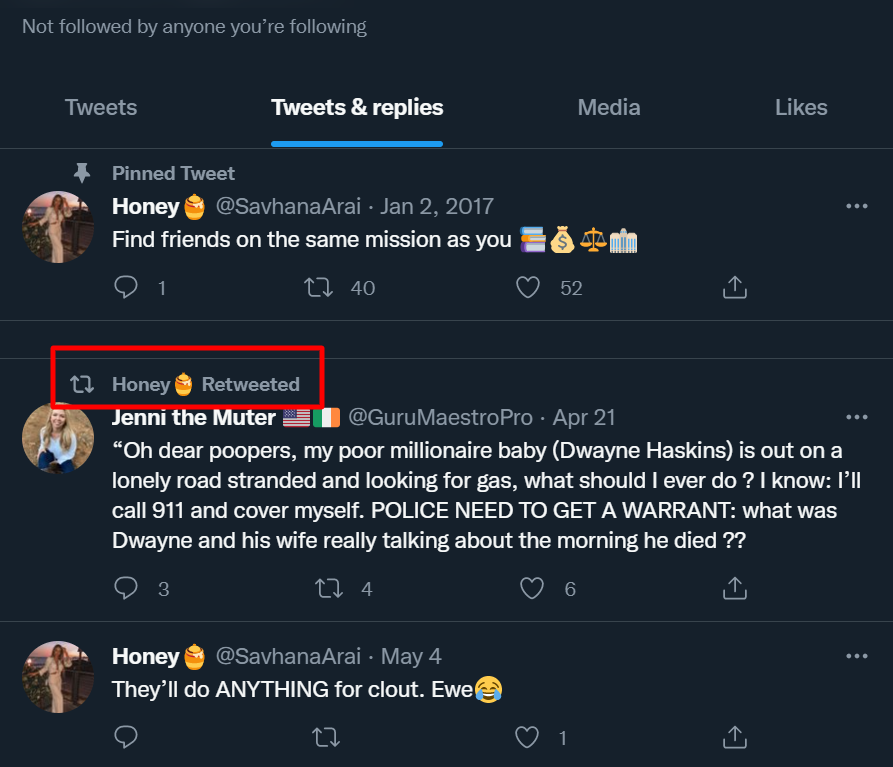Open more options on Jenni's tweet
Screen dimensions: 893x767
(x=857, y=417)
